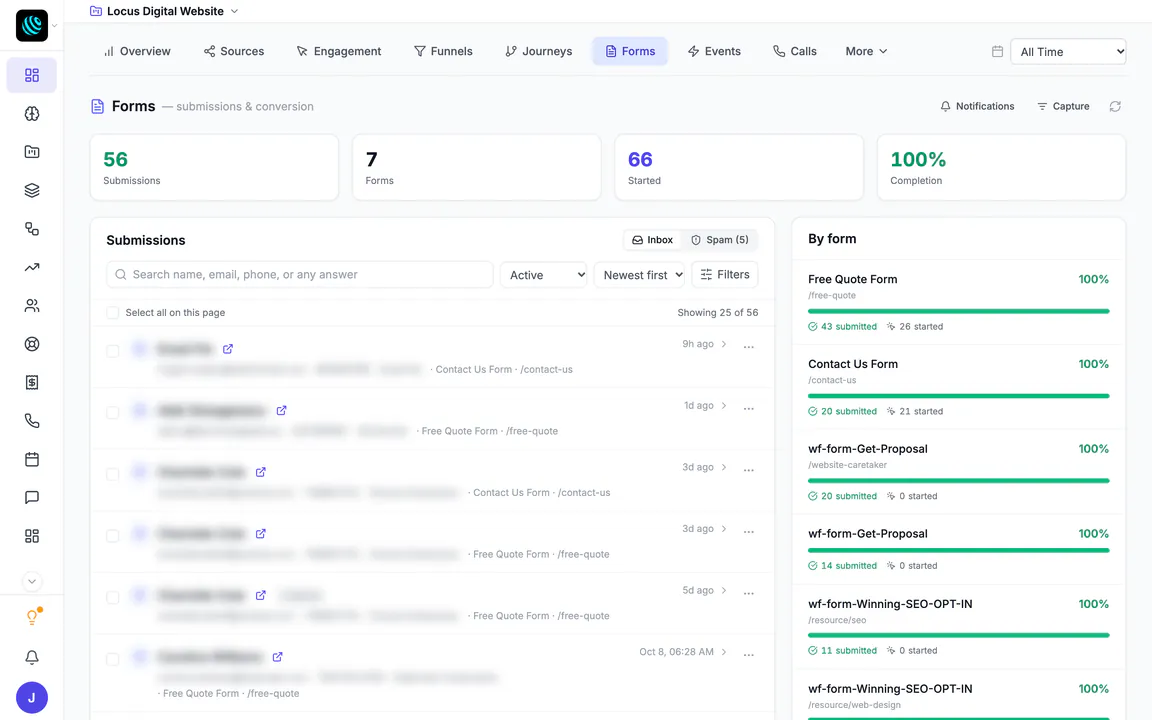Image resolution: width=1152 pixels, height=720 pixels.
Task: Tick checkbox for the 9h ago submission
Action: tap(112, 351)
